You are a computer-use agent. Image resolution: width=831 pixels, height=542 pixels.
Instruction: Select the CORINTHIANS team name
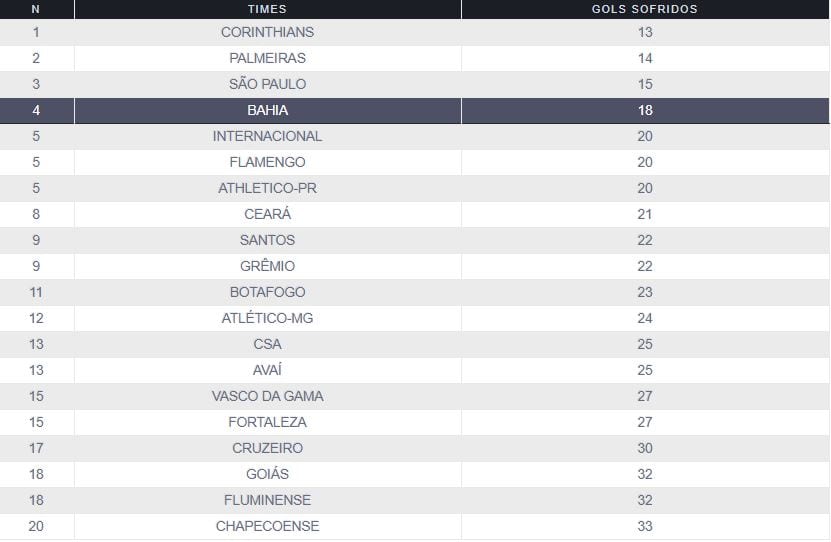pyautogui.click(x=267, y=32)
